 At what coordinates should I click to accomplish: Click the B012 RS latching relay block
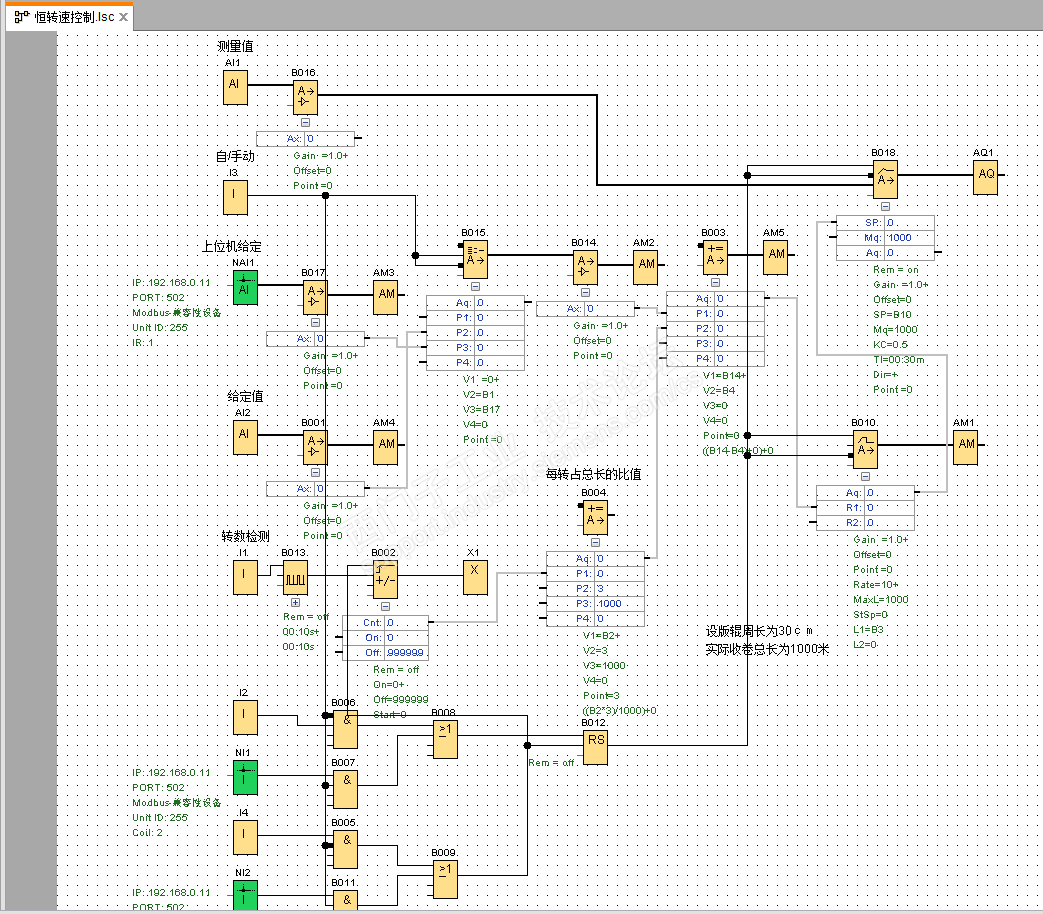pyautogui.click(x=596, y=746)
